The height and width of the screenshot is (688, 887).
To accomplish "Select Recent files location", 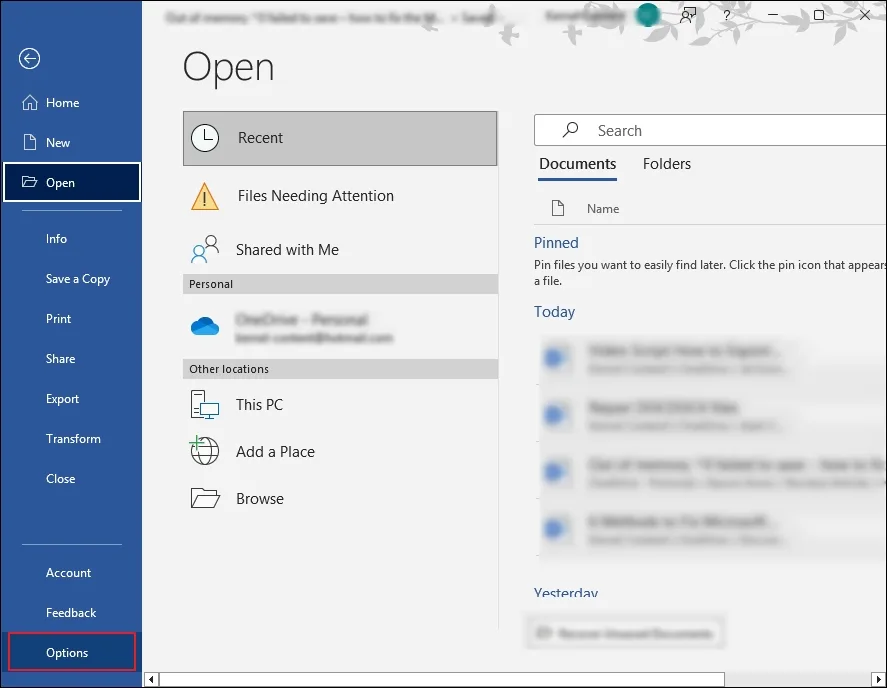I will pyautogui.click(x=340, y=138).
